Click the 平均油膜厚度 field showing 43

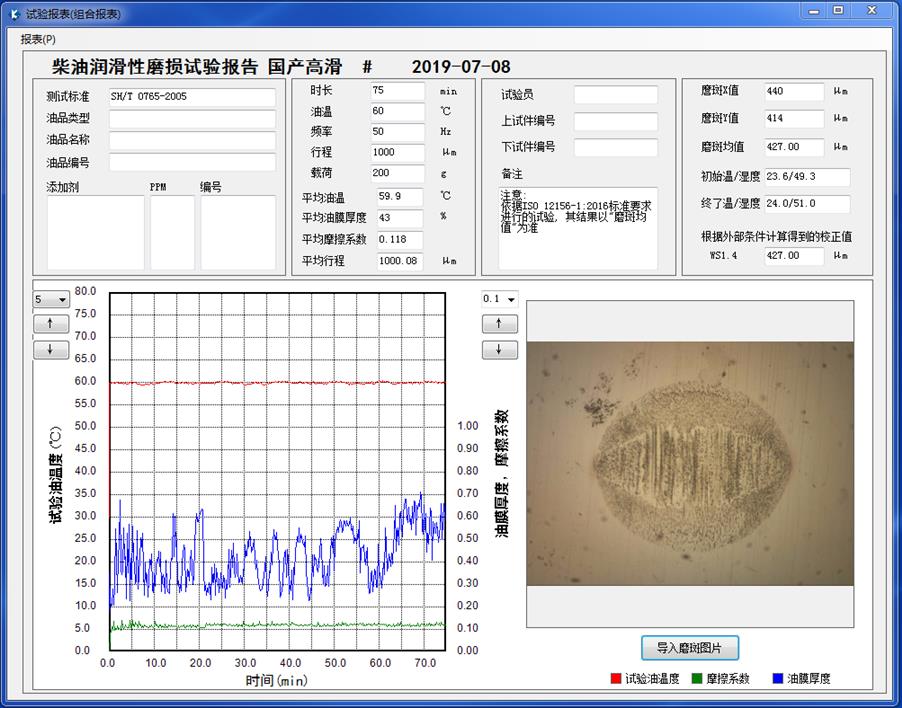[x=400, y=218]
